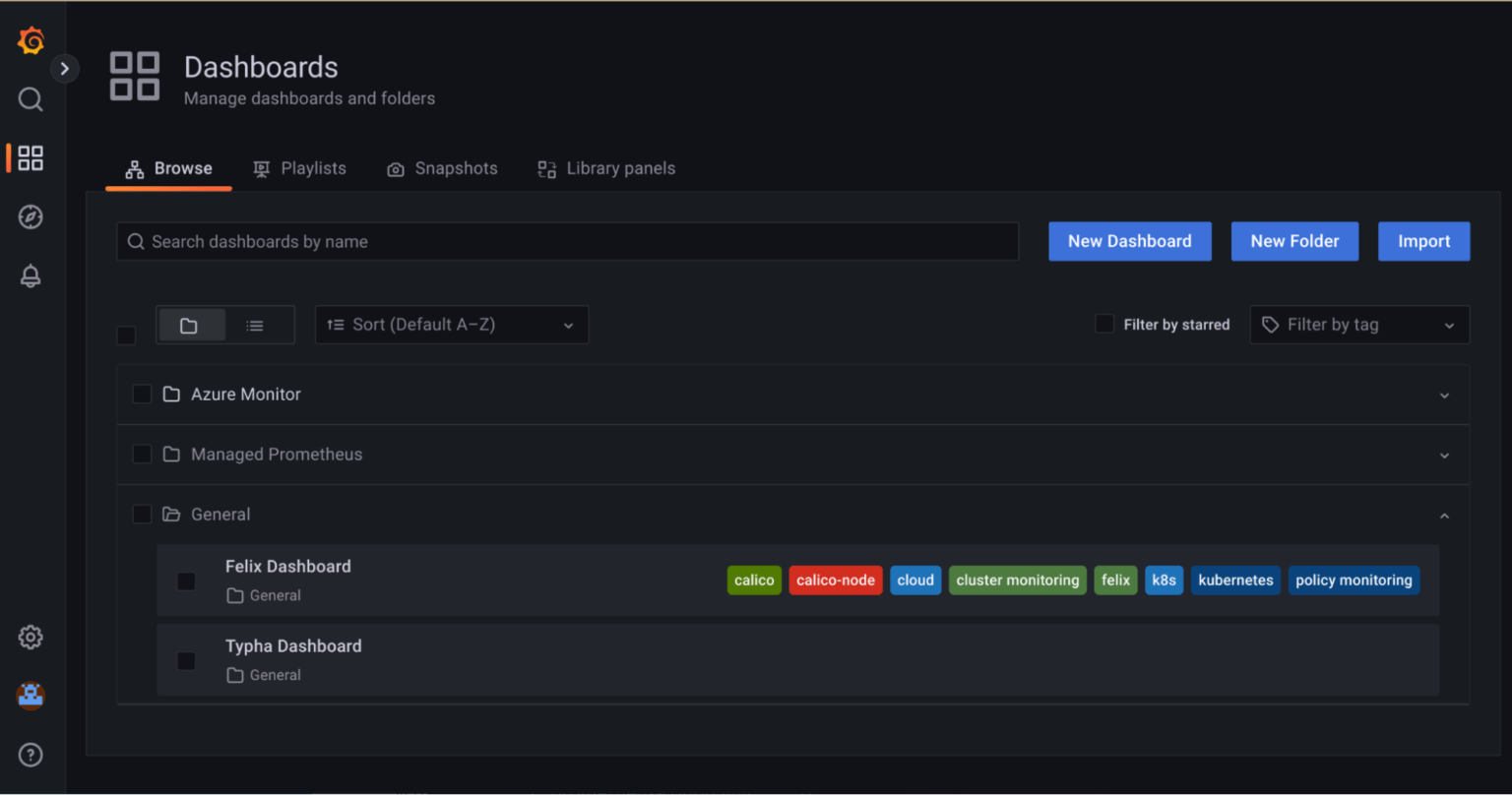1512x795 pixels.
Task: Open server configuration via the gear icon
Action: (x=30, y=637)
